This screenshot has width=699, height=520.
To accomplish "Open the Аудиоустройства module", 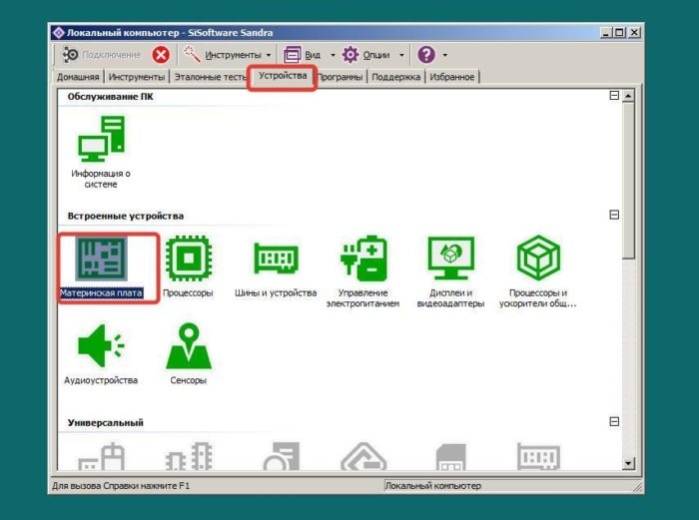I will (x=101, y=354).
